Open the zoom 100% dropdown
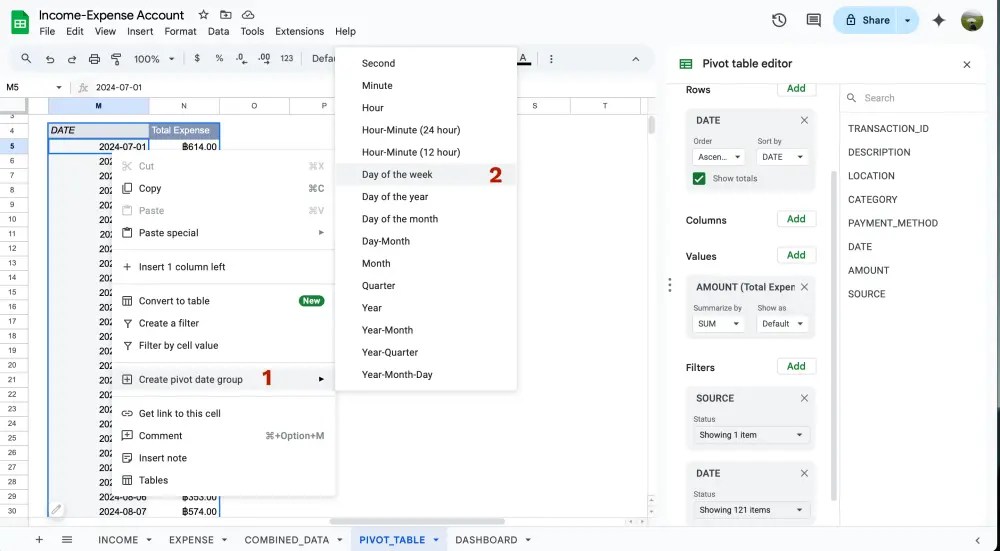Viewport: 1000px width, 551px height. pos(152,59)
